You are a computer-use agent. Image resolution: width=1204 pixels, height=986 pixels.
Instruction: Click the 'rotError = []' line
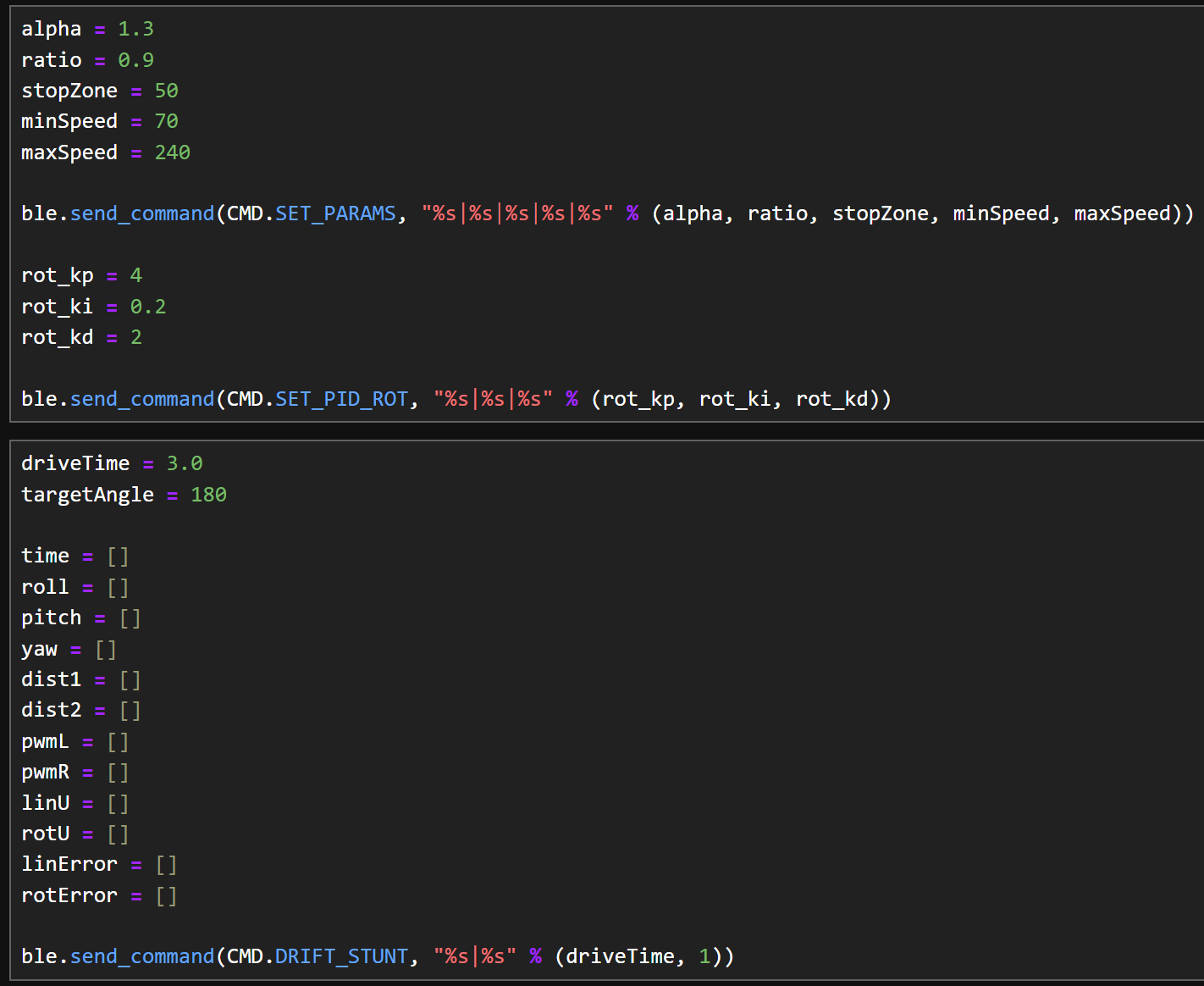[100, 895]
